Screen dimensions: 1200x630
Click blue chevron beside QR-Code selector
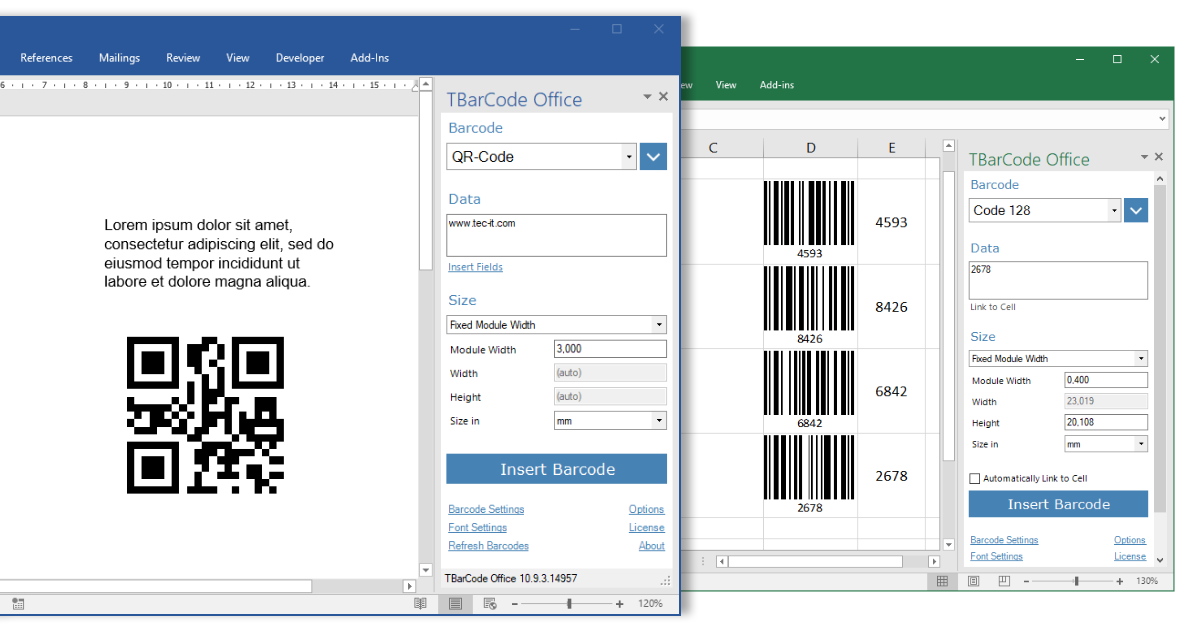(653, 157)
